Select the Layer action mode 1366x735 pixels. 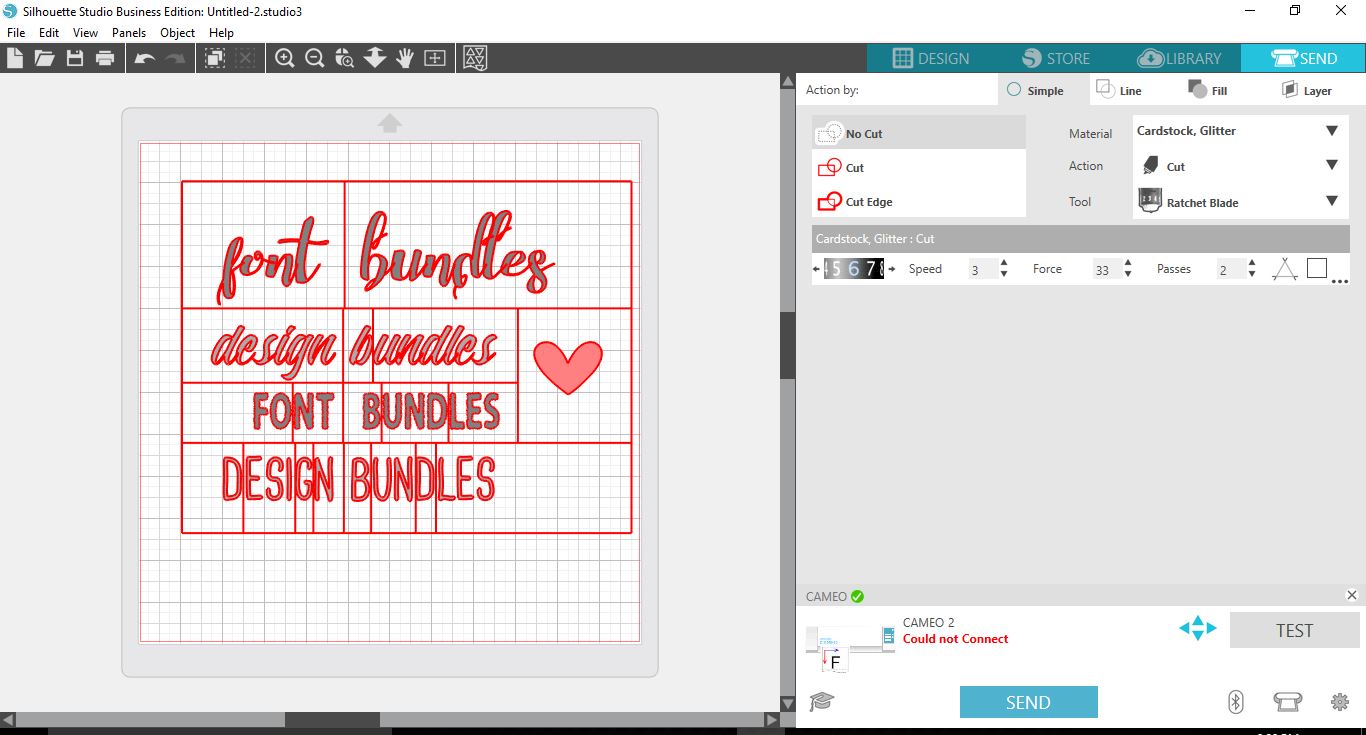click(x=1307, y=90)
